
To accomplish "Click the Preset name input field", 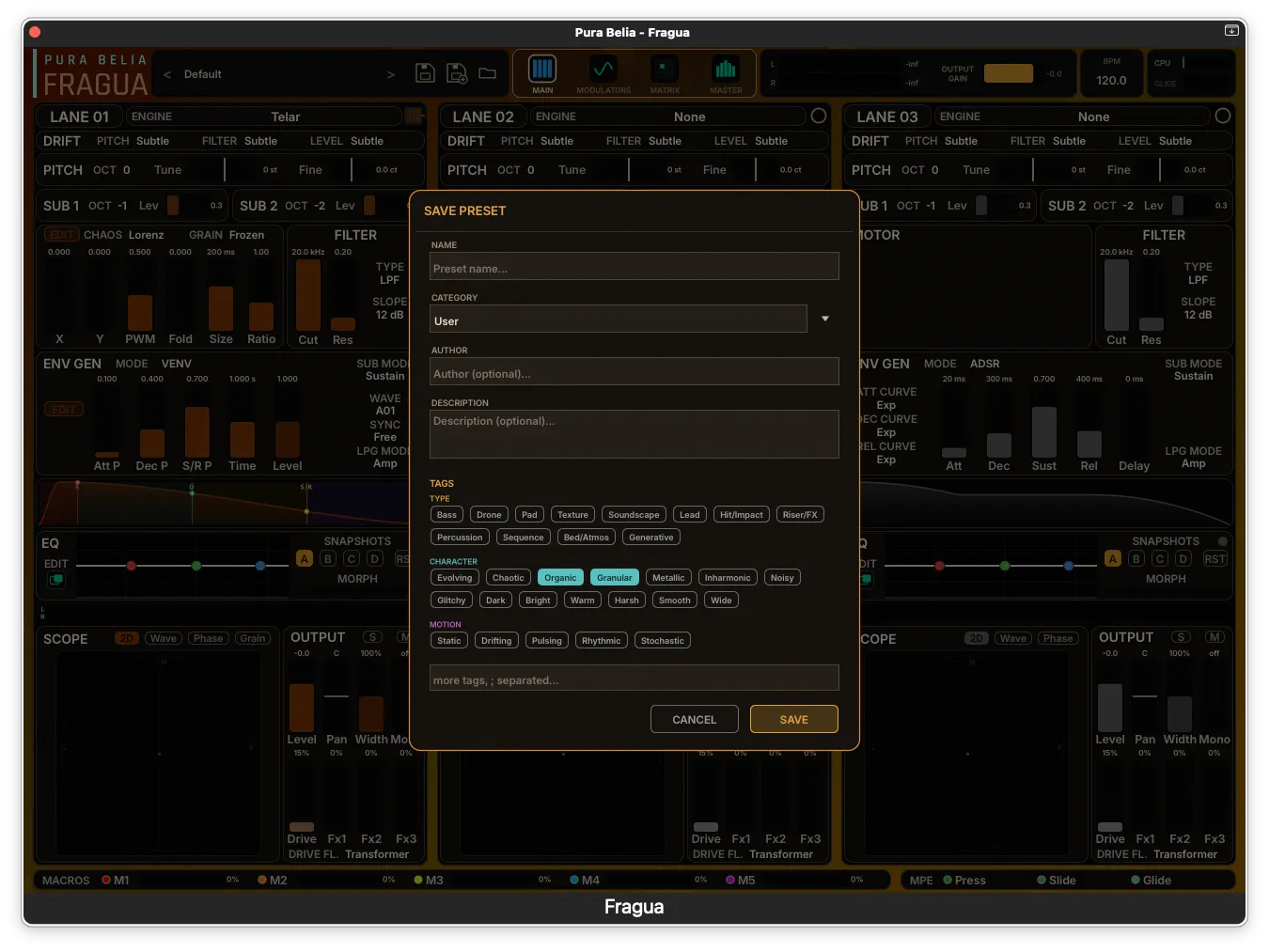I will pos(634,267).
